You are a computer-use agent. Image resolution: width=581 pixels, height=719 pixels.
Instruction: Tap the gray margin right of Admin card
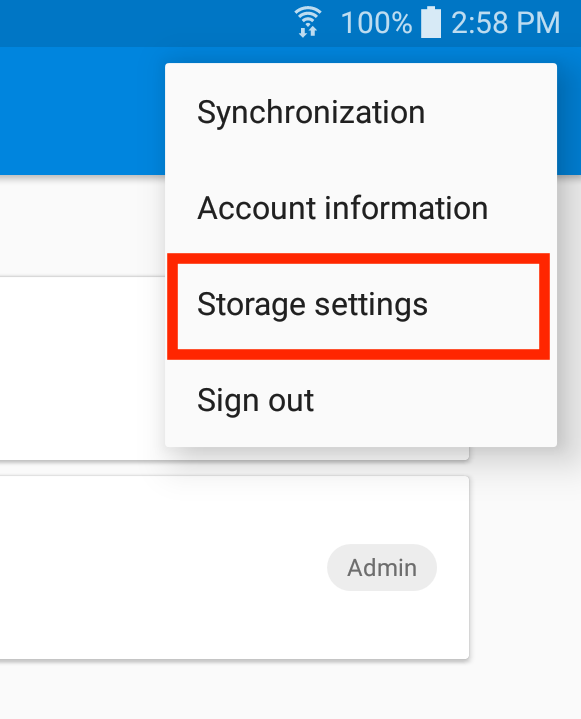pyautogui.click(x=525, y=567)
